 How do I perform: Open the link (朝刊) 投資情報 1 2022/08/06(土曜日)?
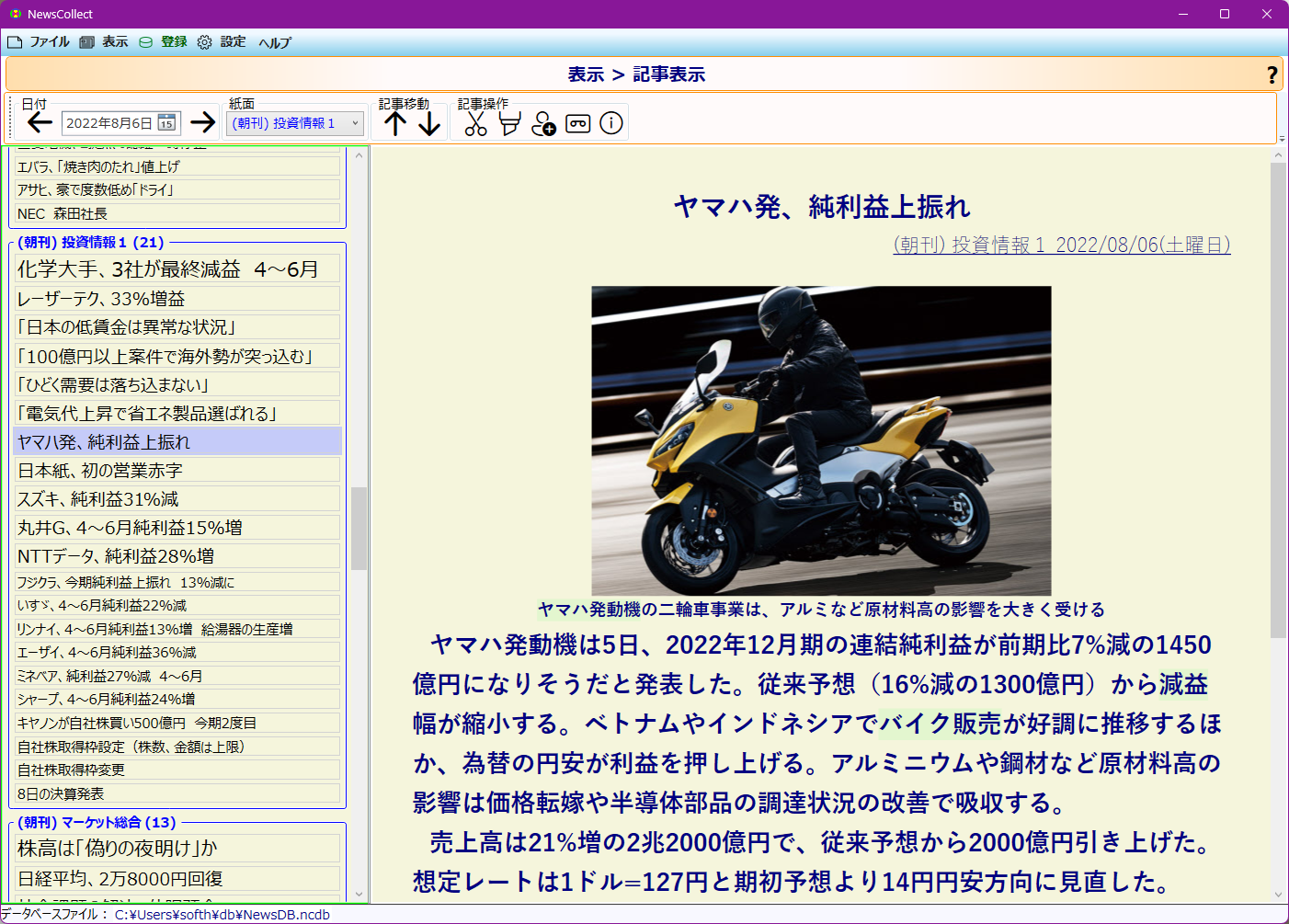(1062, 245)
